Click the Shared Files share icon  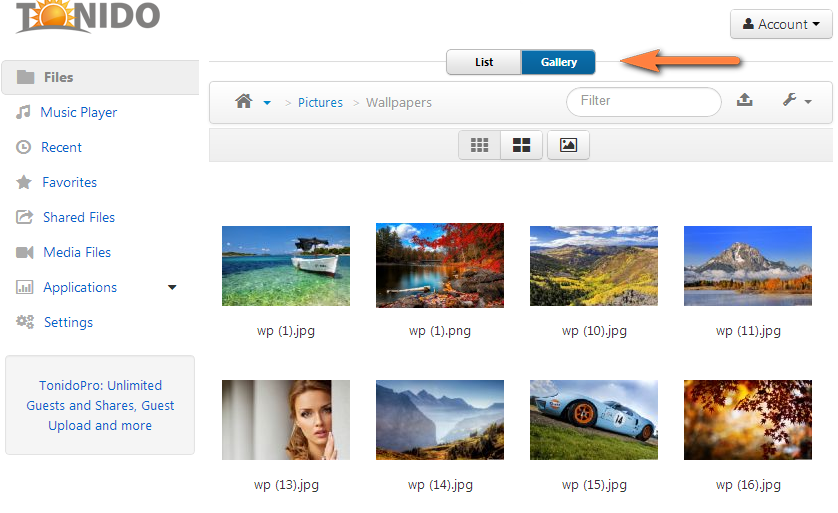pyautogui.click(x=25, y=217)
